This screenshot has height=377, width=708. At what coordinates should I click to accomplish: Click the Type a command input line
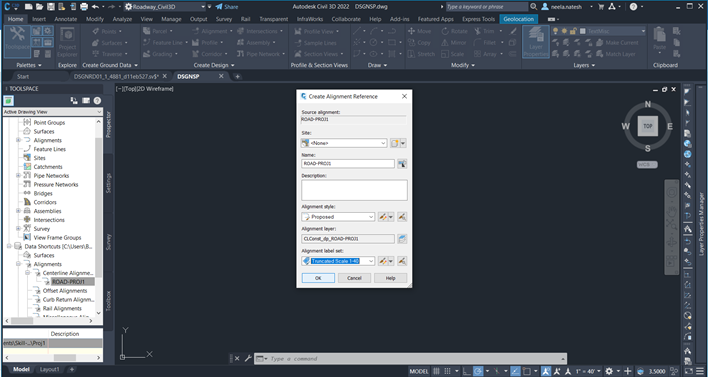pyautogui.click(x=410, y=358)
